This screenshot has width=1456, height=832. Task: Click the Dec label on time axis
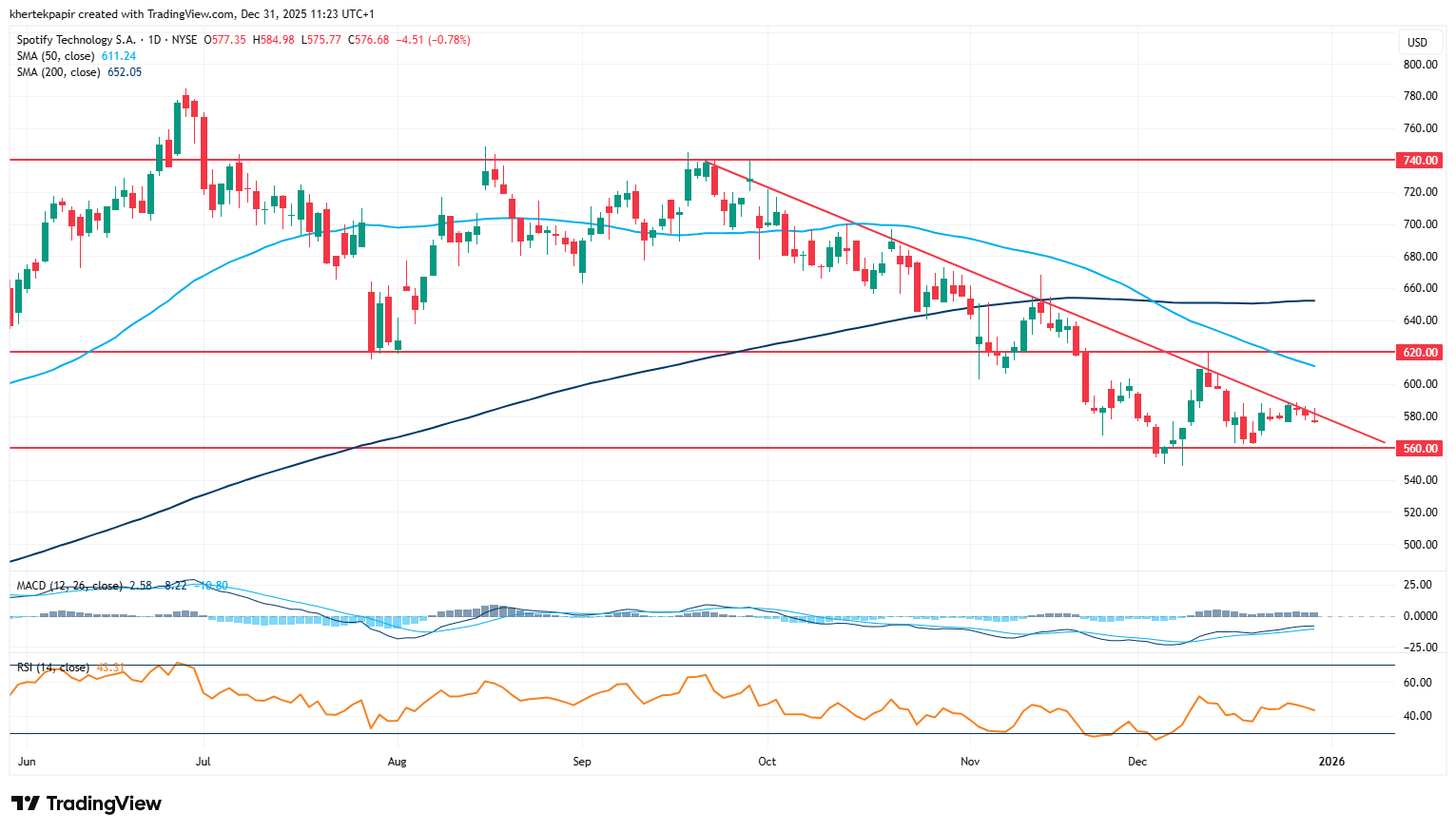tap(1136, 762)
